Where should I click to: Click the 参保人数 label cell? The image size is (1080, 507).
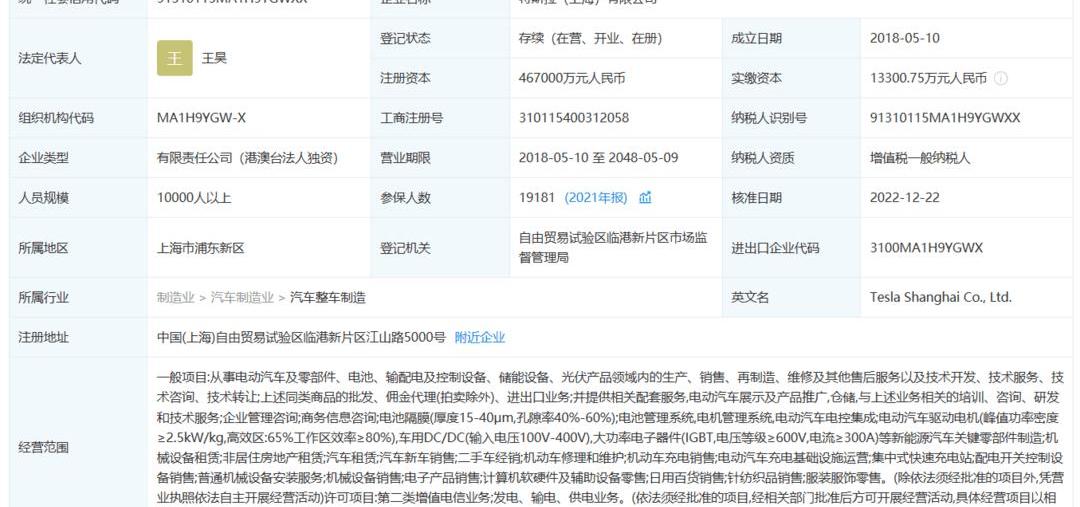[x=441, y=198]
